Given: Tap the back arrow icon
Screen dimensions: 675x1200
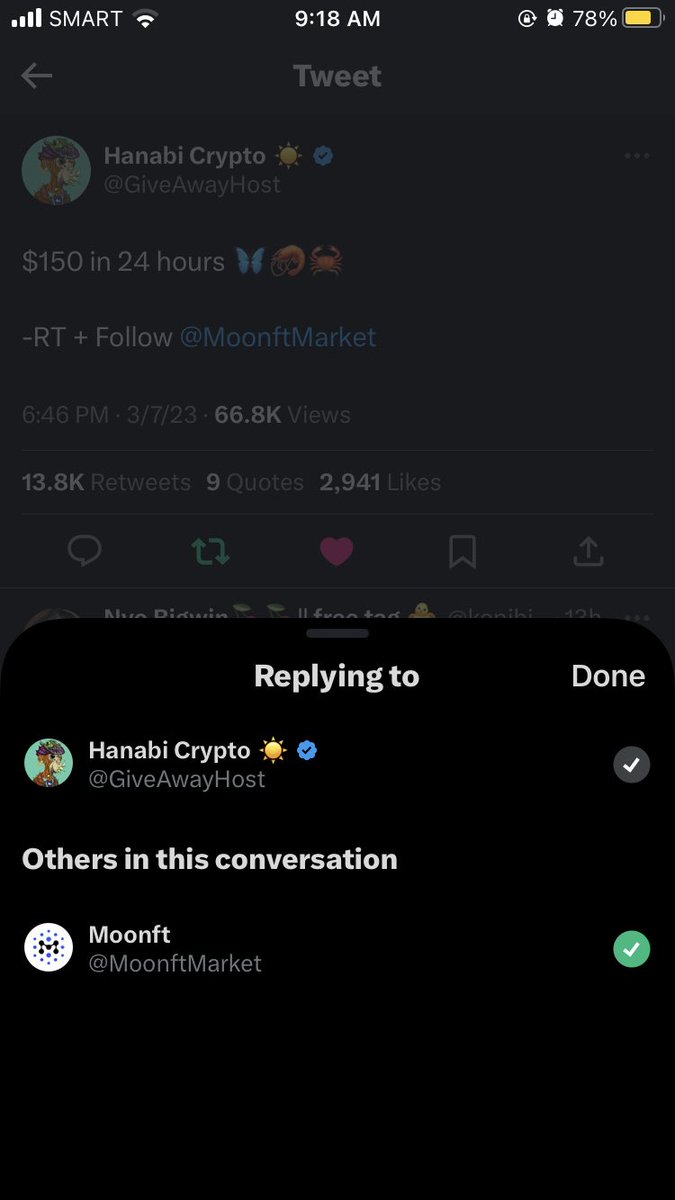Looking at the screenshot, I should (x=37, y=76).
